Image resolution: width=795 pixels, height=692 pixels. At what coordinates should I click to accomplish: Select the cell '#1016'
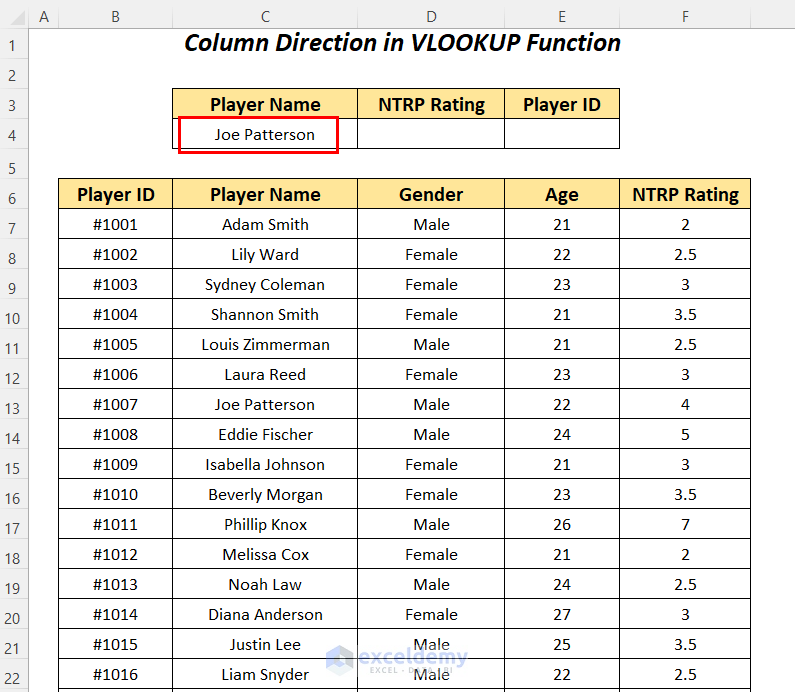[x=116, y=674]
